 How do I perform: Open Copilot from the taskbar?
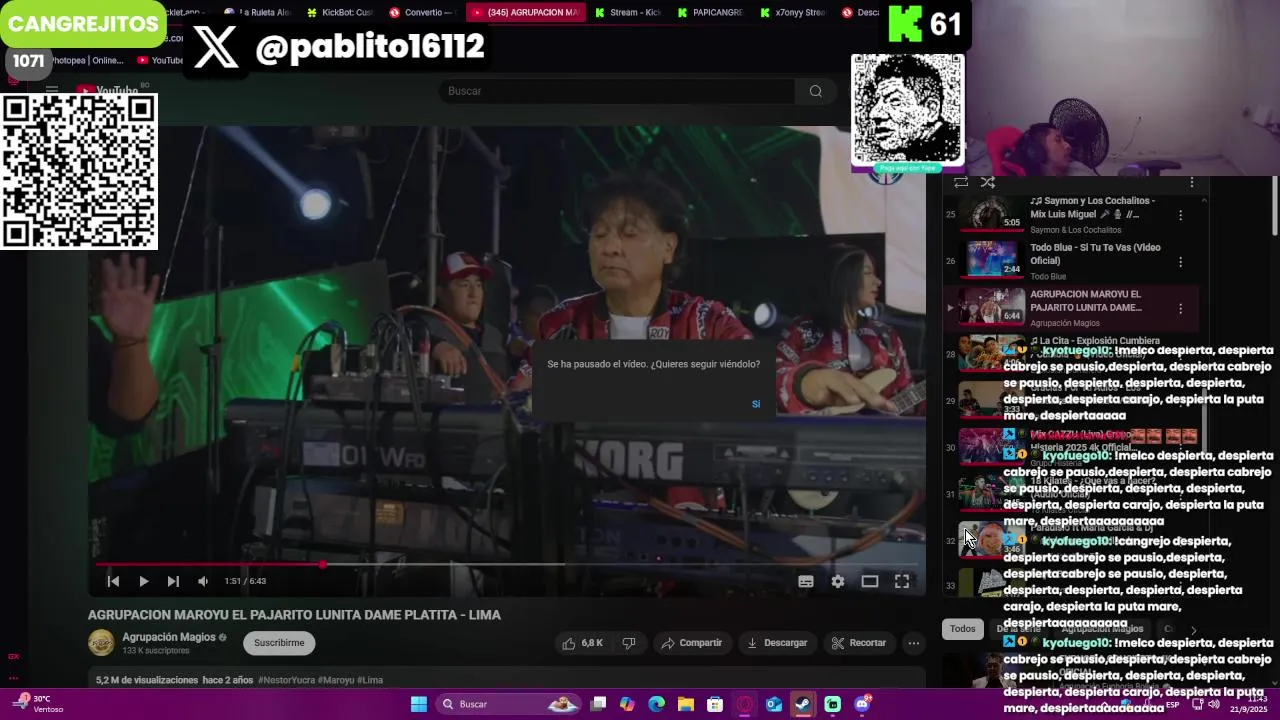[x=627, y=704]
